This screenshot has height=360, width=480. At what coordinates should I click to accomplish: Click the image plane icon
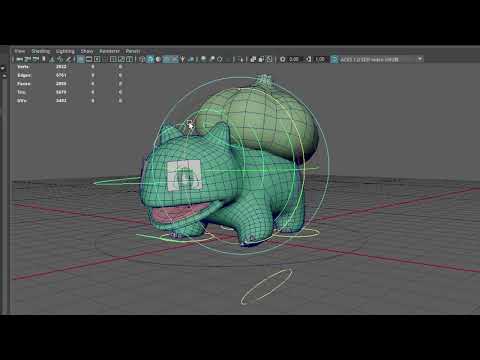(x=52, y=59)
